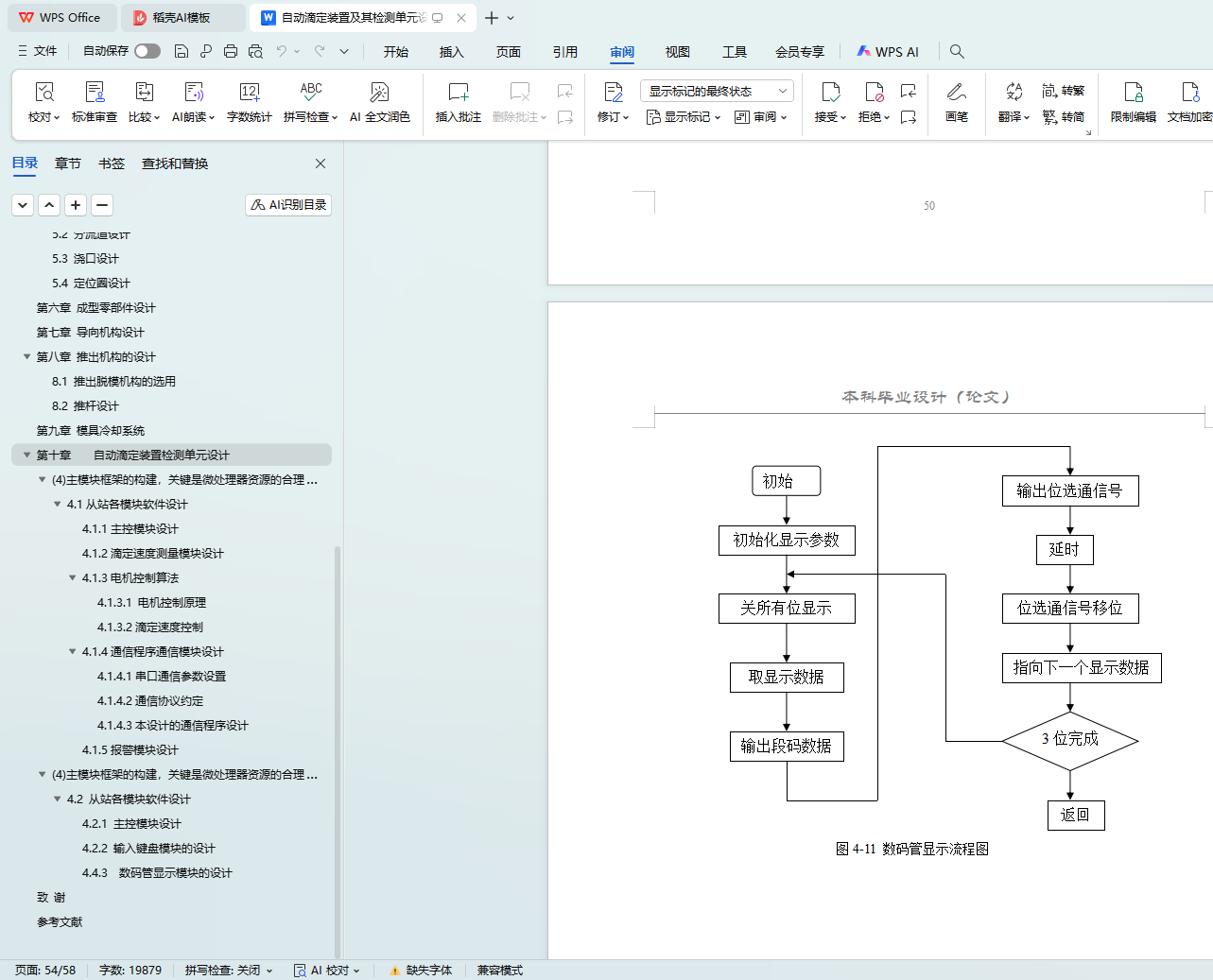1213x980 pixels.
Task: Click the 字数统计 word count icon
Action: point(249,93)
